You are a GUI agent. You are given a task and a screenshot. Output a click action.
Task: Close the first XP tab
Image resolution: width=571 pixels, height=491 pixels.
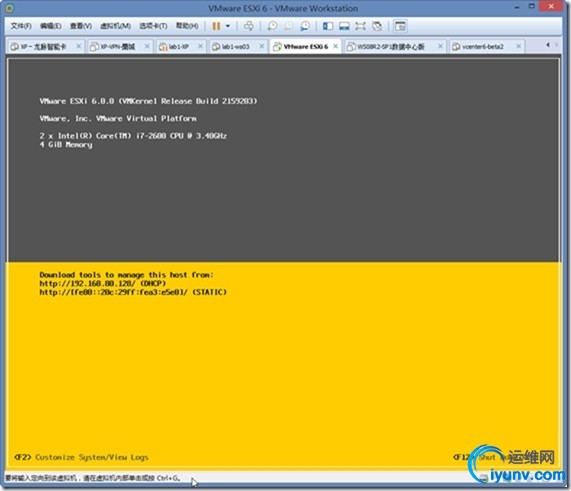click(x=78, y=46)
